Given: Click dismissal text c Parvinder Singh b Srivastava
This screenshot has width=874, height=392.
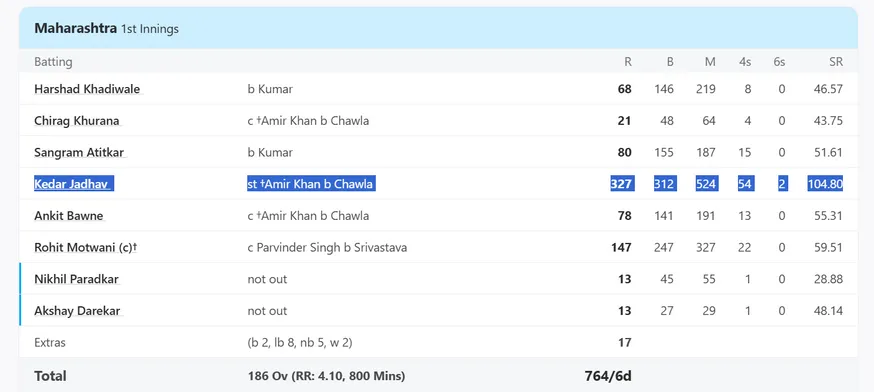Looking at the screenshot, I should click(x=327, y=248).
